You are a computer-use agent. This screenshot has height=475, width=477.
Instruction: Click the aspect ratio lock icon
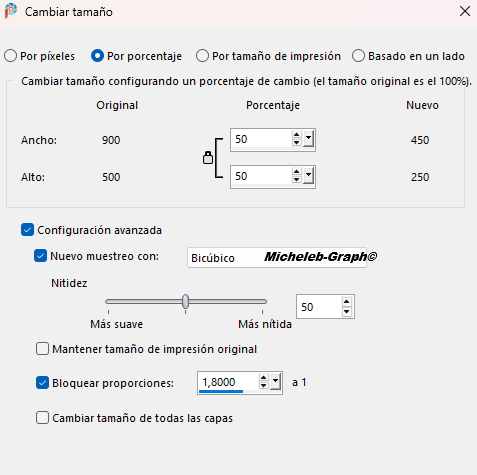point(208,158)
